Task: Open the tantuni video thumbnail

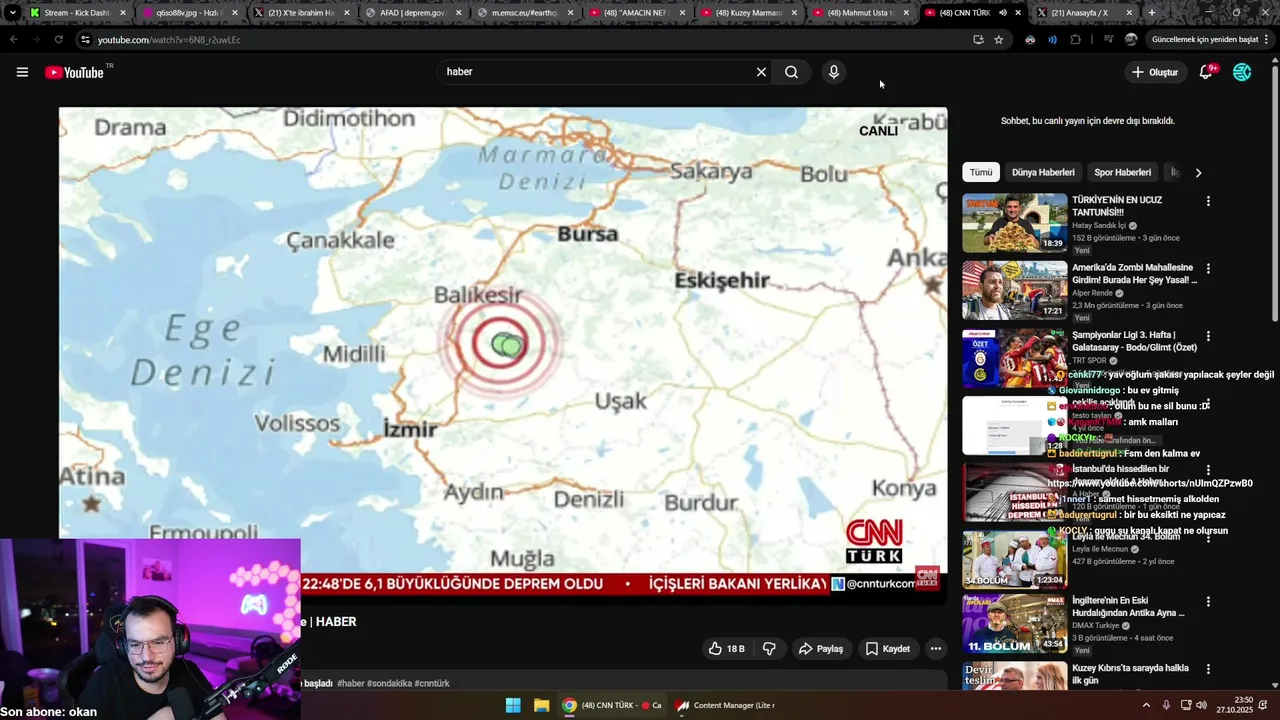Action: click(1014, 222)
